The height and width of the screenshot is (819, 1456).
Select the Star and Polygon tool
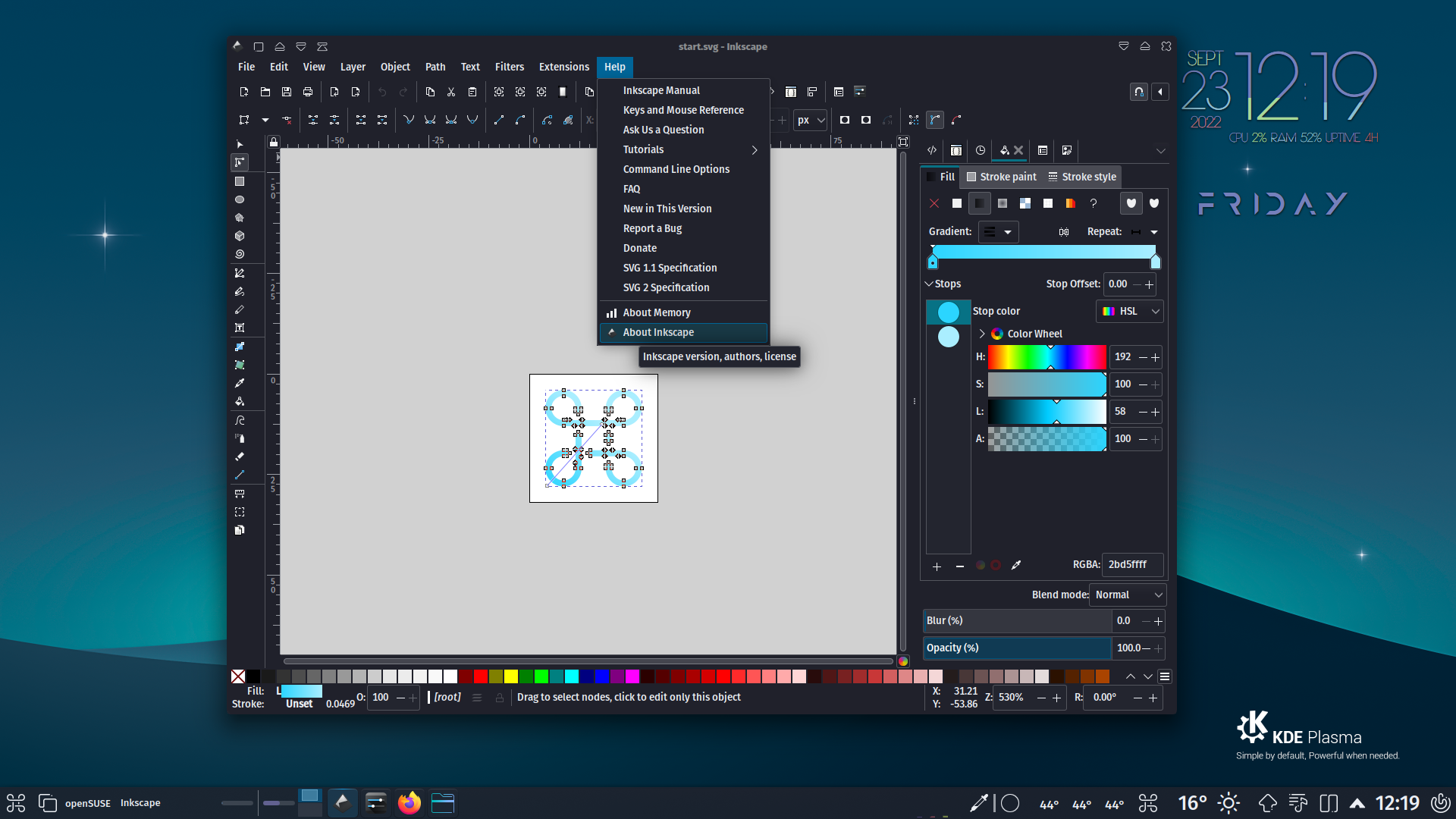[x=240, y=218]
